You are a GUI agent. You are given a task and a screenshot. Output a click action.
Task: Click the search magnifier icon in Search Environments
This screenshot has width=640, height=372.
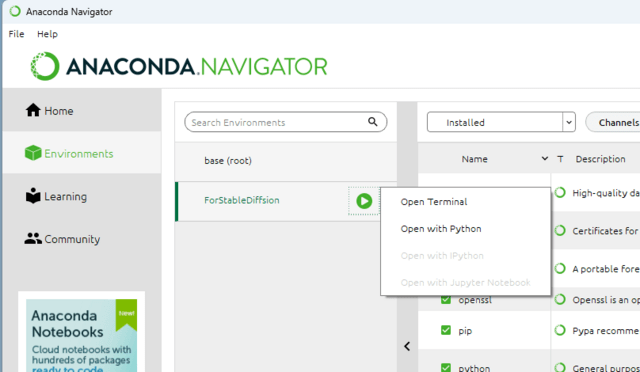[x=373, y=122]
